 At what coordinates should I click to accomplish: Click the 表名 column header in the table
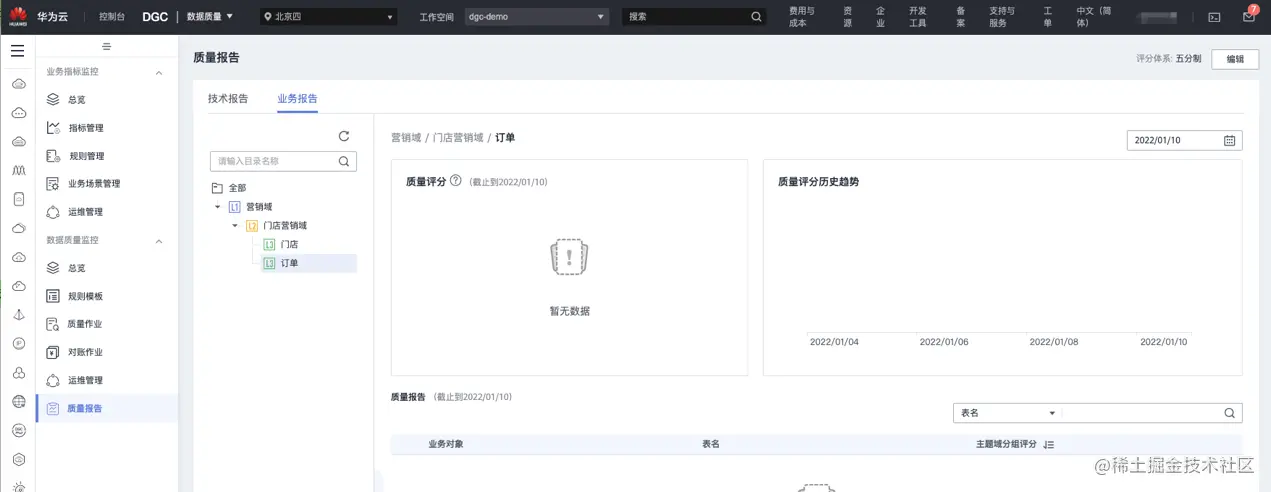711,444
